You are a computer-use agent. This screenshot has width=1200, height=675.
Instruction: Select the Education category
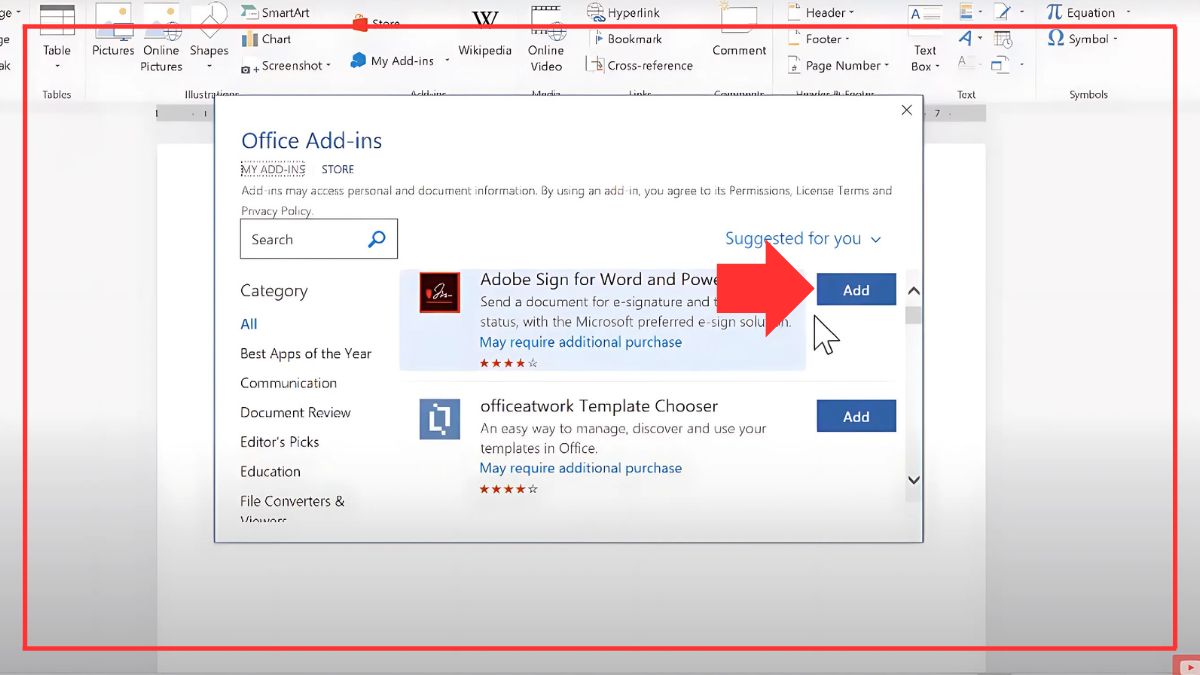coord(270,471)
